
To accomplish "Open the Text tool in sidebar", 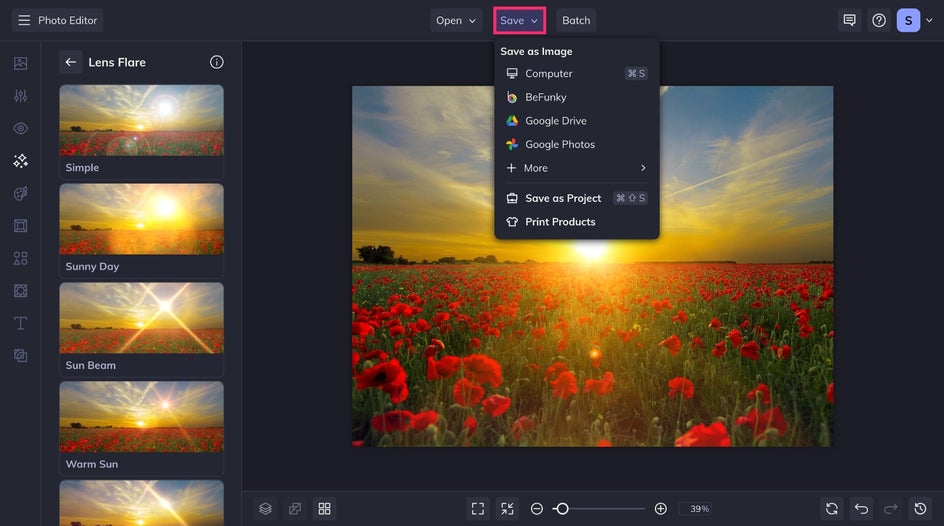I will point(20,323).
